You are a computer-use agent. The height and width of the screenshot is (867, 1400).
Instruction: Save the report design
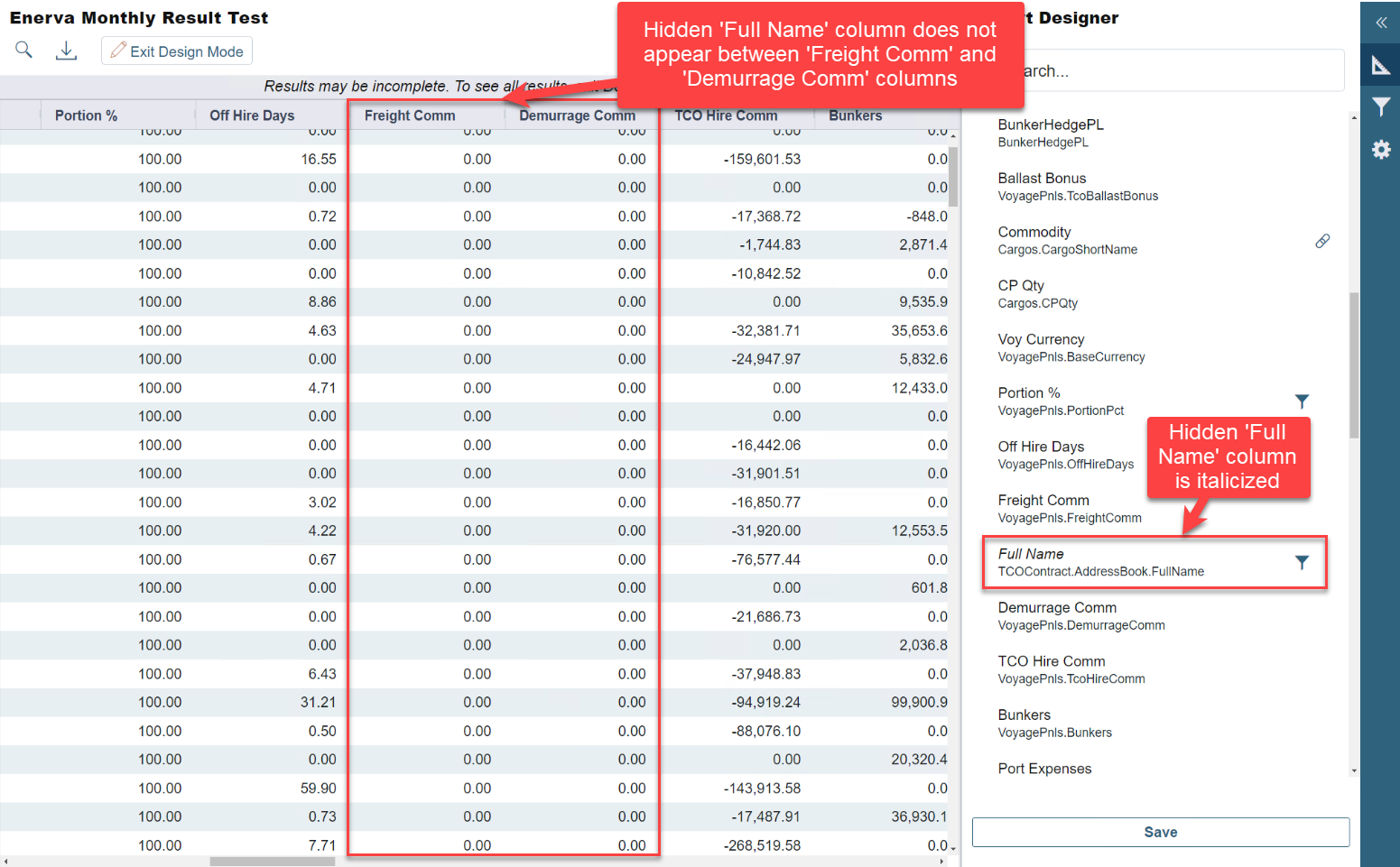click(1160, 832)
